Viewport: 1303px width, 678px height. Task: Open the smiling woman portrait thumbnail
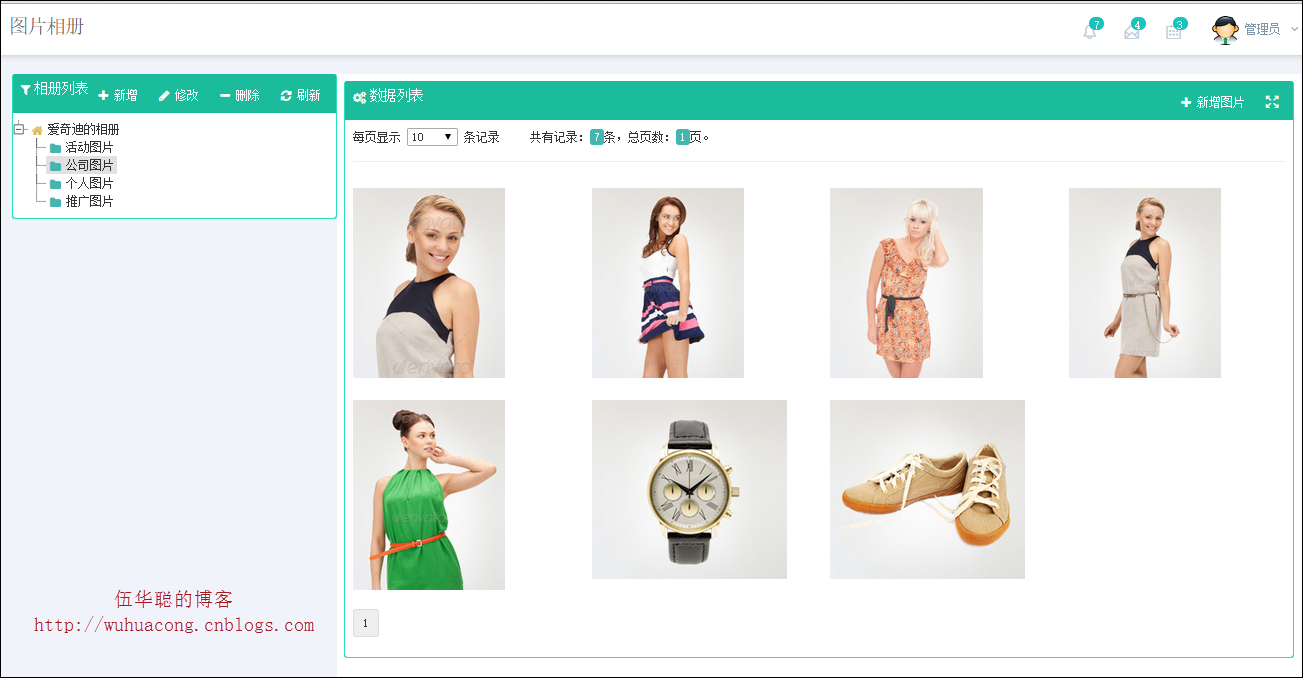tap(429, 283)
